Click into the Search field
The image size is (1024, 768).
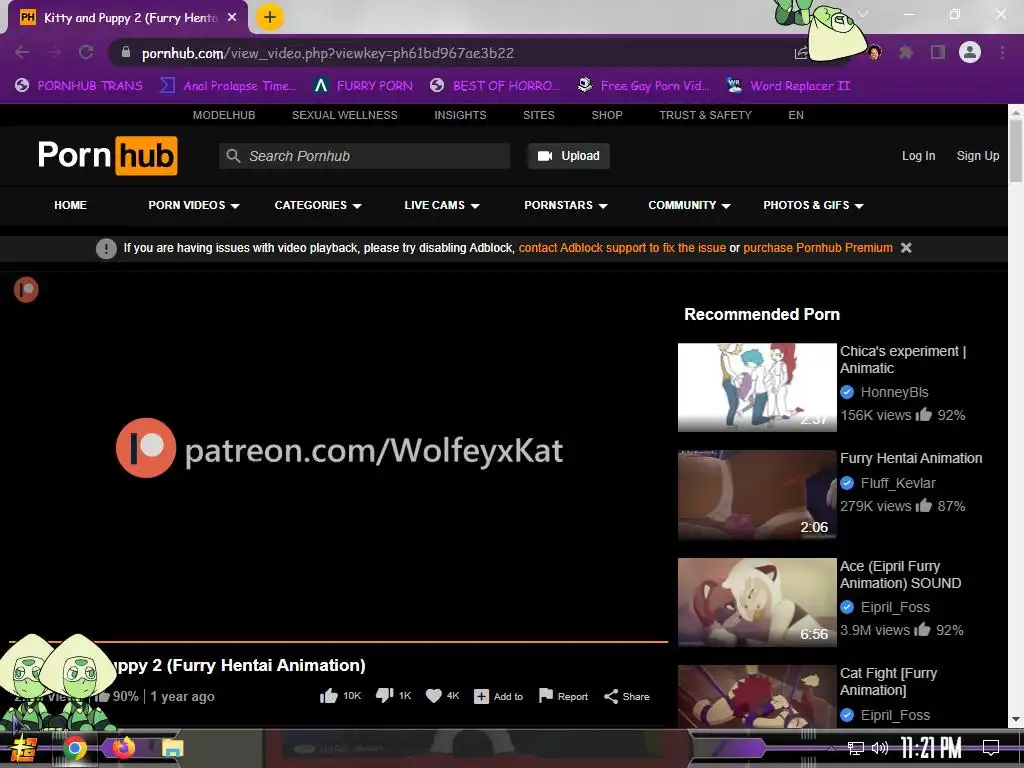(x=364, y=155)
